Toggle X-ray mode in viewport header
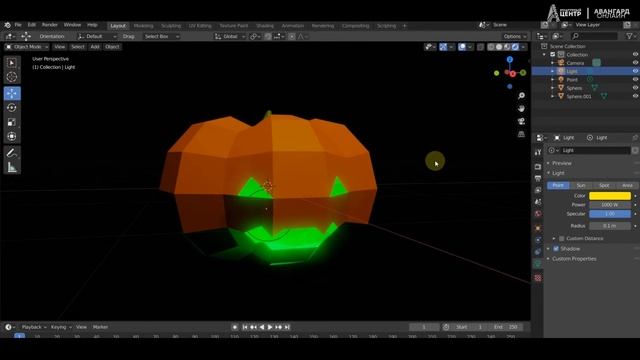Viewport: 640px width, 360px height. [x=480, y=47]
